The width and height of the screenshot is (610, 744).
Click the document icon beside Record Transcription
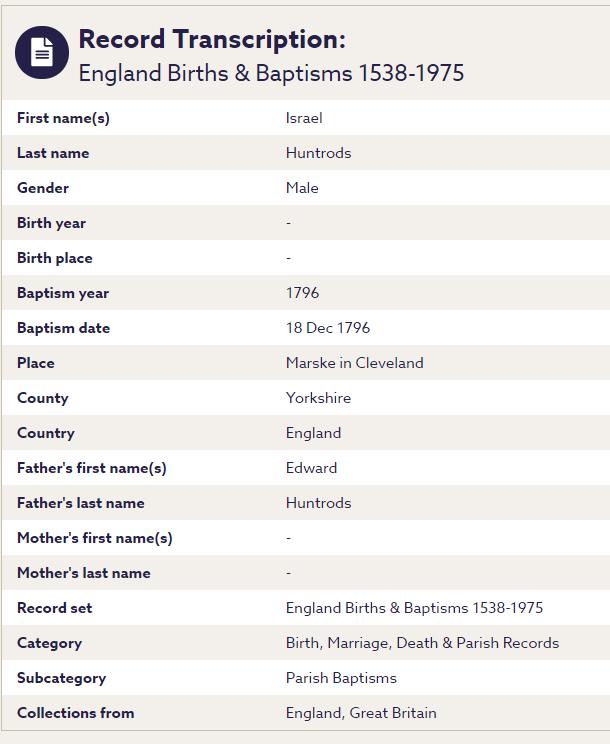(42, 53)
